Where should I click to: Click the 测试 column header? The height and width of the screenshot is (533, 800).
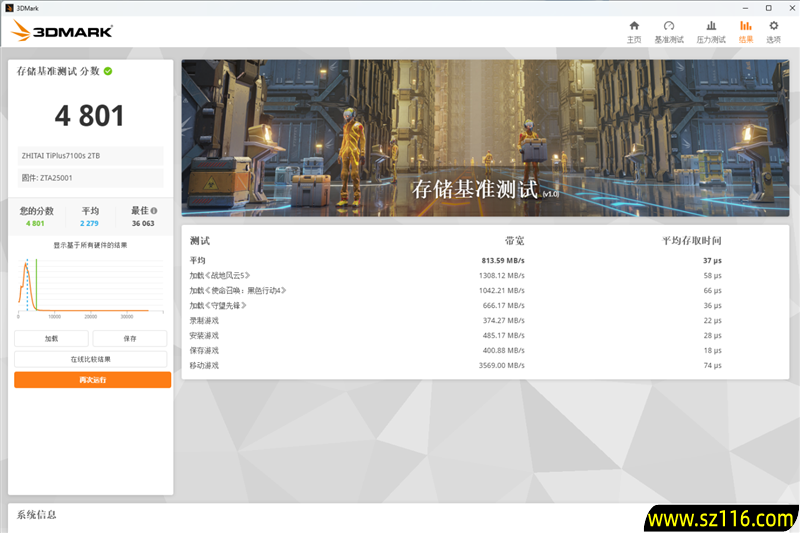199,241
